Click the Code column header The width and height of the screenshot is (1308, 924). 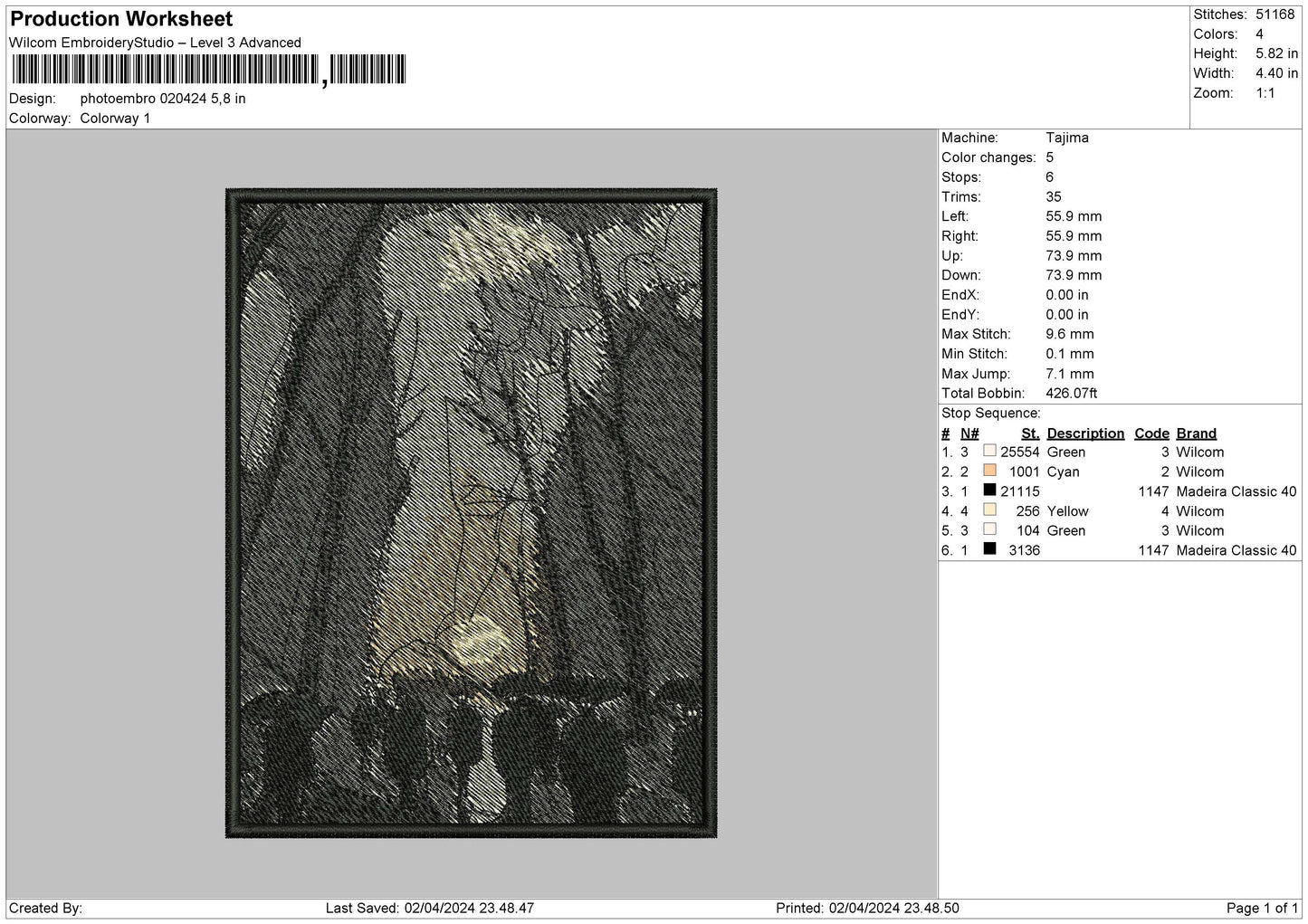[x=1151, y=433]
